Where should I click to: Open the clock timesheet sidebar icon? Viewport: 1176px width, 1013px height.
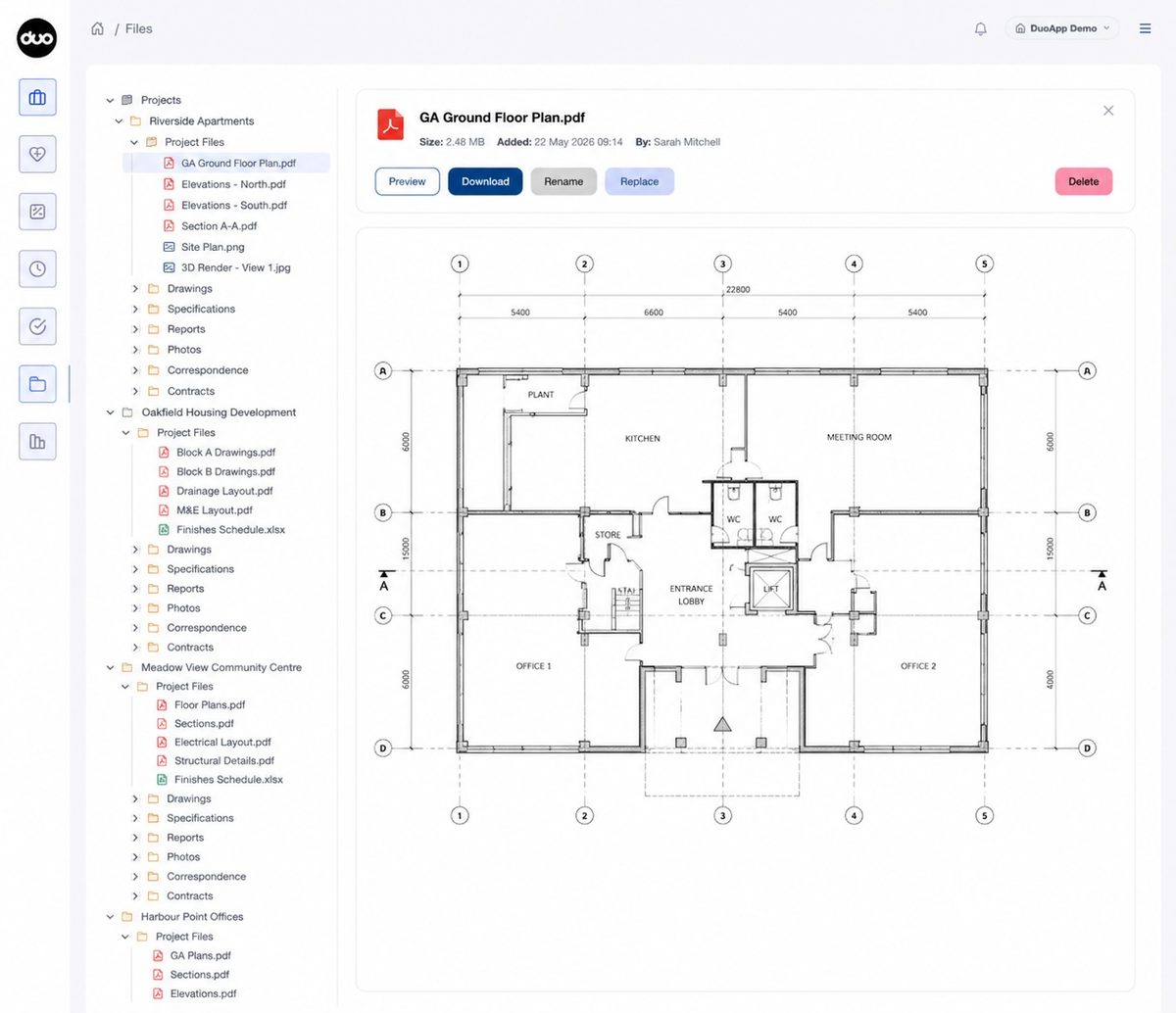(37, 268)
